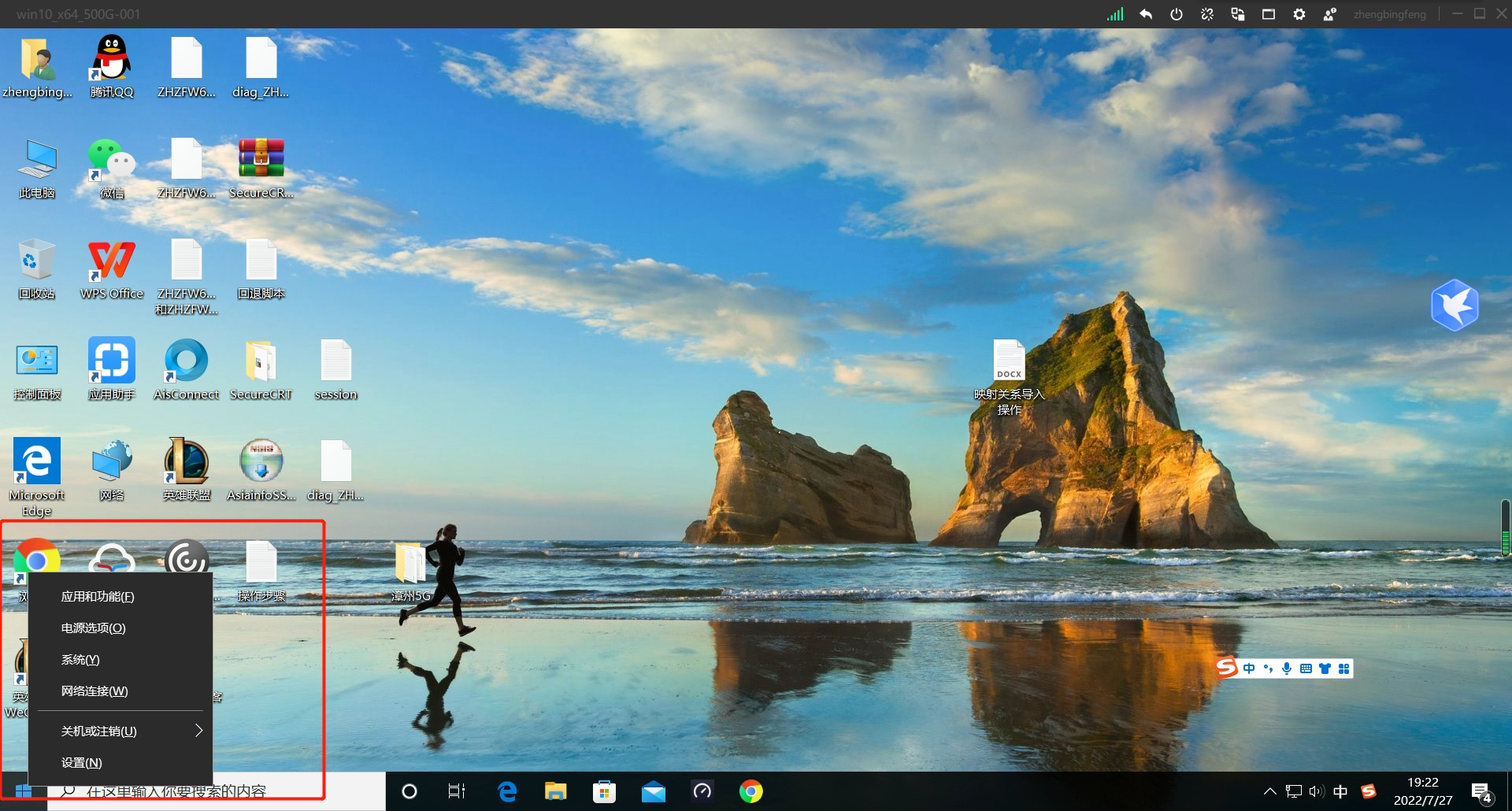Open Microsoft Store from the taskbar
The width and height of the screenshot is (1512, 811).
(605, 791)
